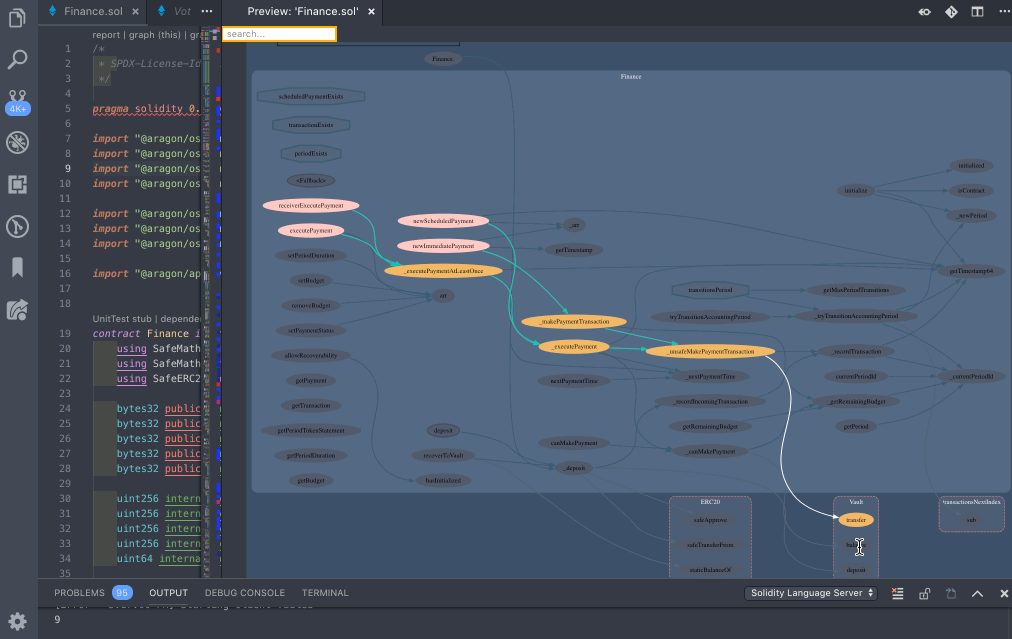Select the _makePaymentTransaction graph node

click(574, 321)
